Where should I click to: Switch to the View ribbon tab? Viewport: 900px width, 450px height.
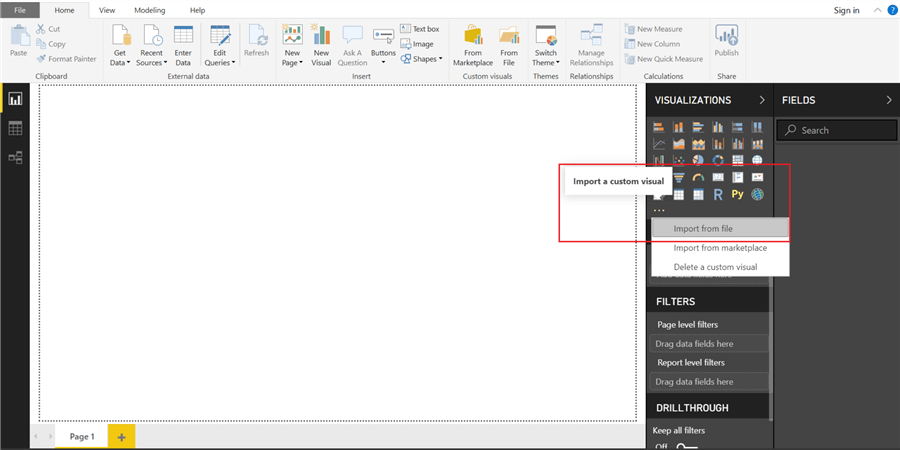[107, 10]
